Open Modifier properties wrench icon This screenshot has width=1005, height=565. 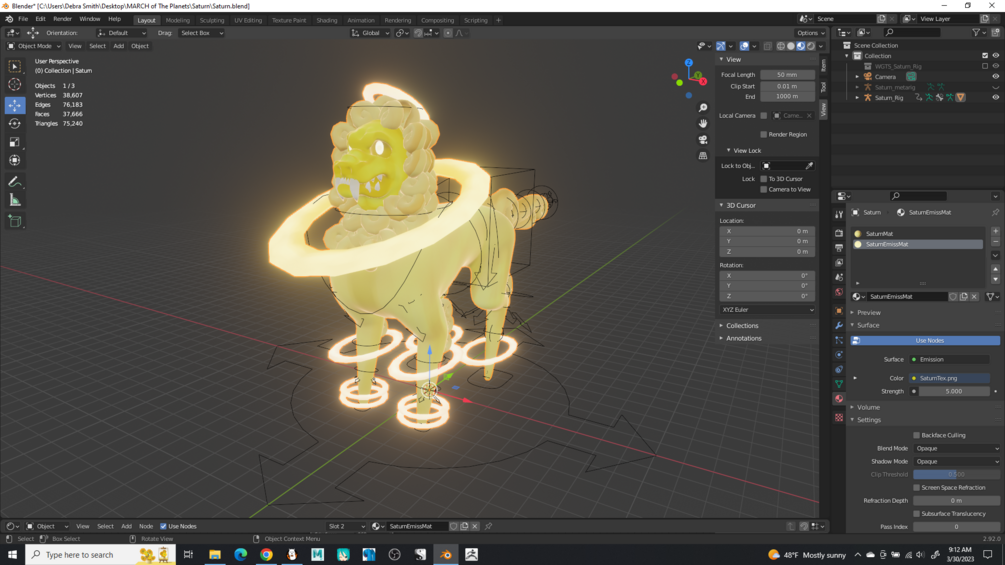(x=839, y=325)
